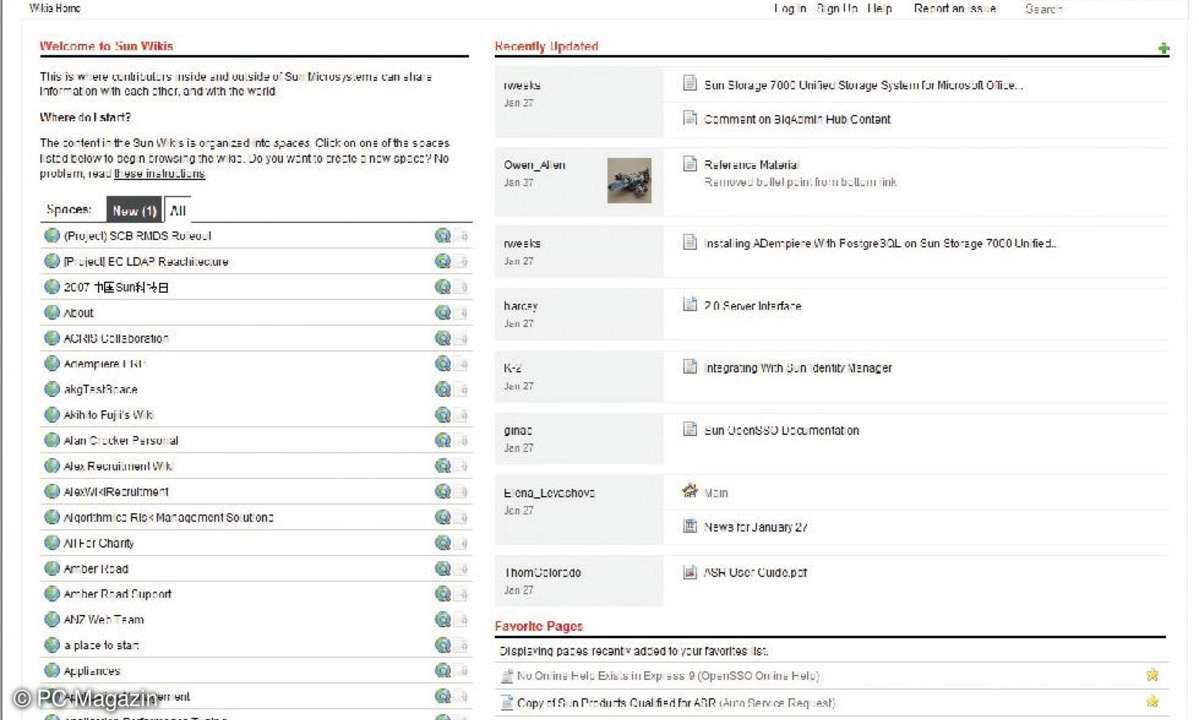
Task: Open the harcey user link
Action: coord(521,306)
